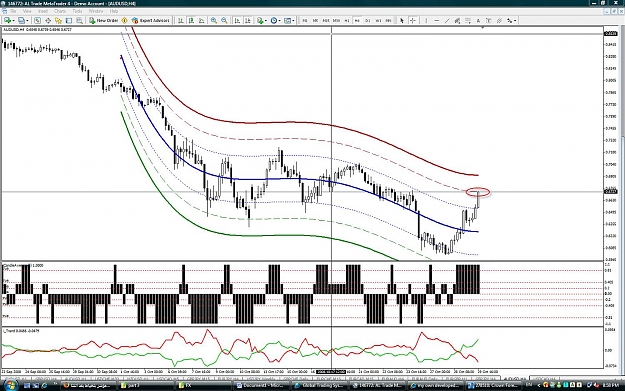Click the Expert Advisors button
625x391 pixels.
(x=150, y=20)
